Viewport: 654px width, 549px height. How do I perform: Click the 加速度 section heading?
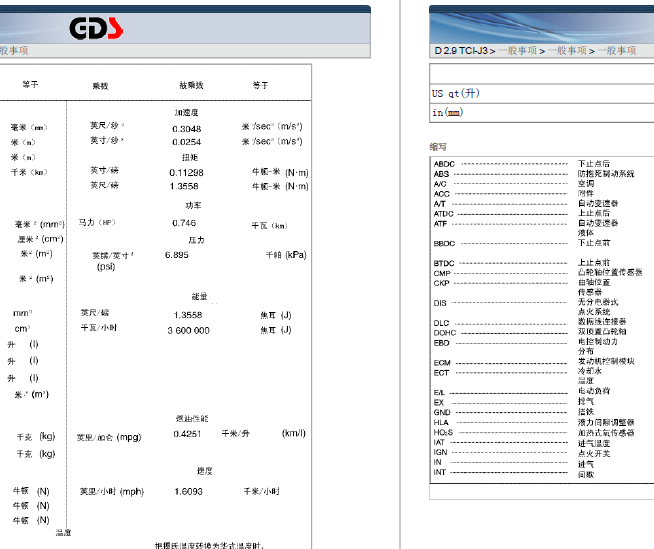point(186,113)
